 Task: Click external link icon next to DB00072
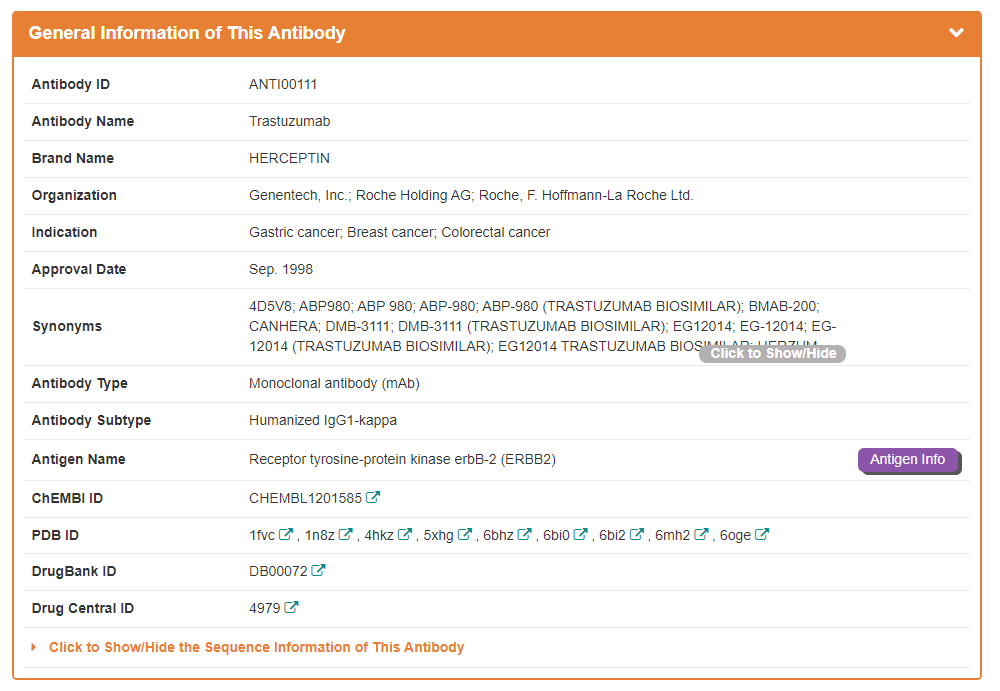[x=318, y=570]
